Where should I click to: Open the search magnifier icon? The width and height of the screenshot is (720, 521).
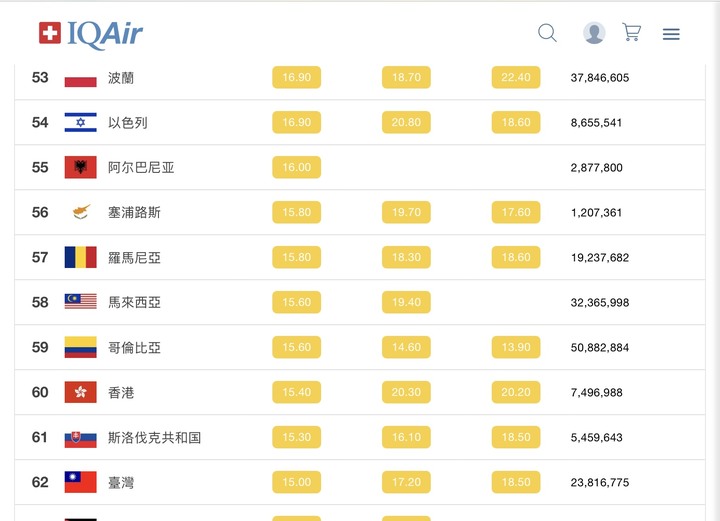[547, 33]
